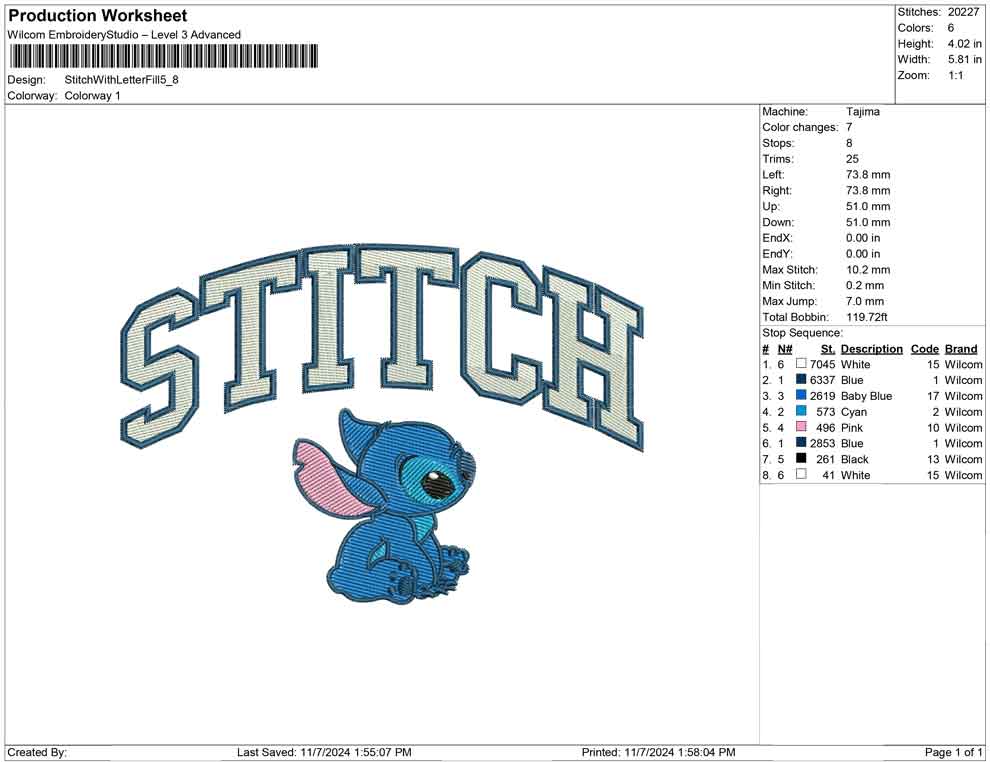Click the Width value '5.81 in'
The height and width of the screenshot is (762, 990).
(965, 59)
